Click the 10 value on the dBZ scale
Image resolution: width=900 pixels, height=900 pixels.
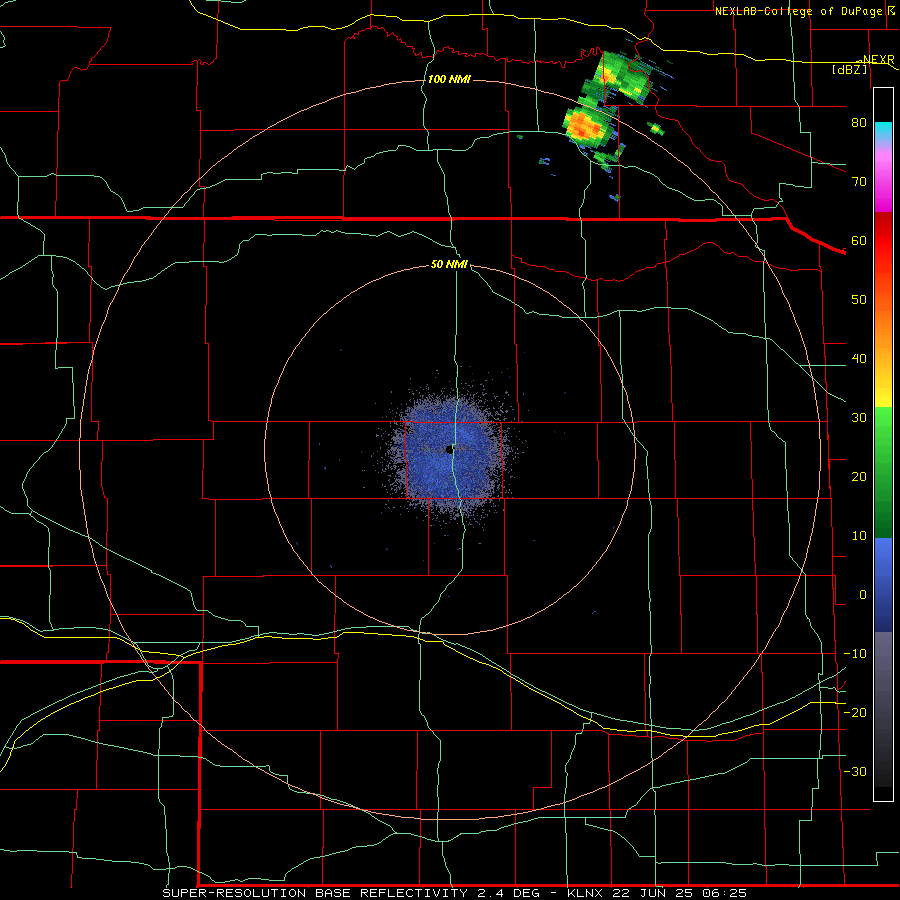[859, 536]
